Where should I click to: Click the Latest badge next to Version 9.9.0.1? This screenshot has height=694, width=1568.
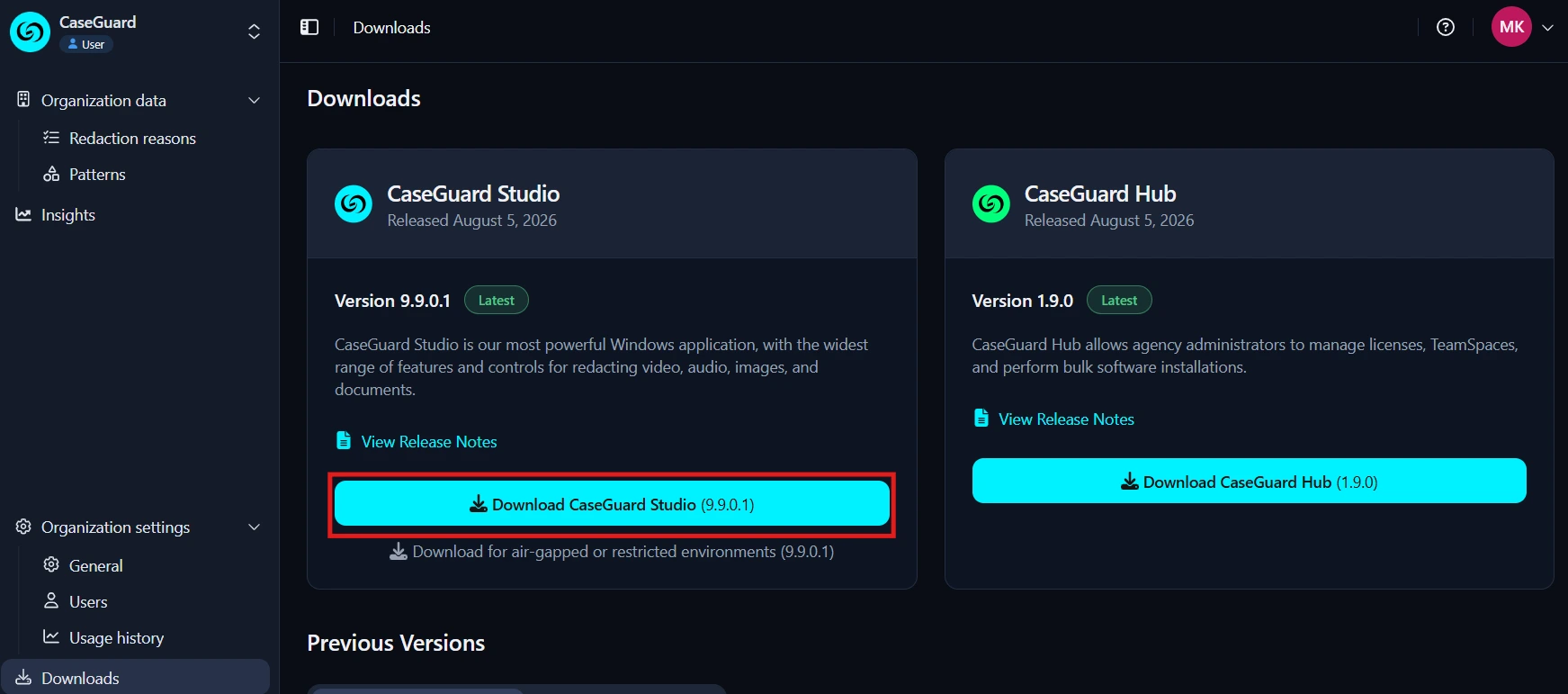pyautogui.click(x=497, y=301)
